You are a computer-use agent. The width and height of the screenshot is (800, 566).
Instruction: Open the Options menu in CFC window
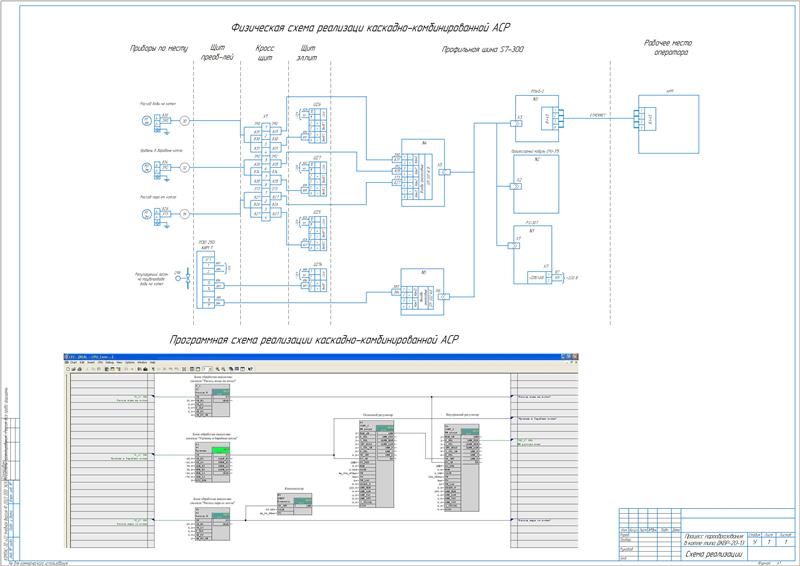tap(130, 362)
